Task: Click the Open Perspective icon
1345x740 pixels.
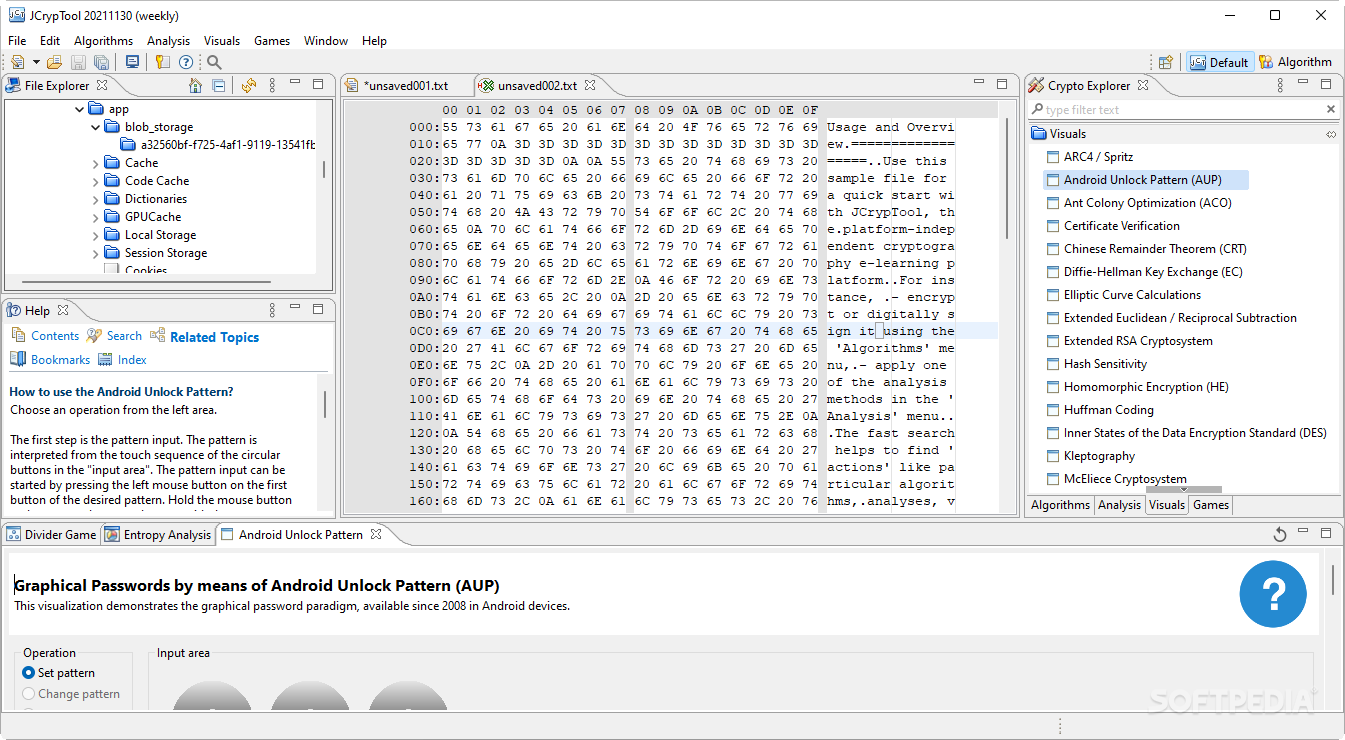Action: coord(1165,62)
